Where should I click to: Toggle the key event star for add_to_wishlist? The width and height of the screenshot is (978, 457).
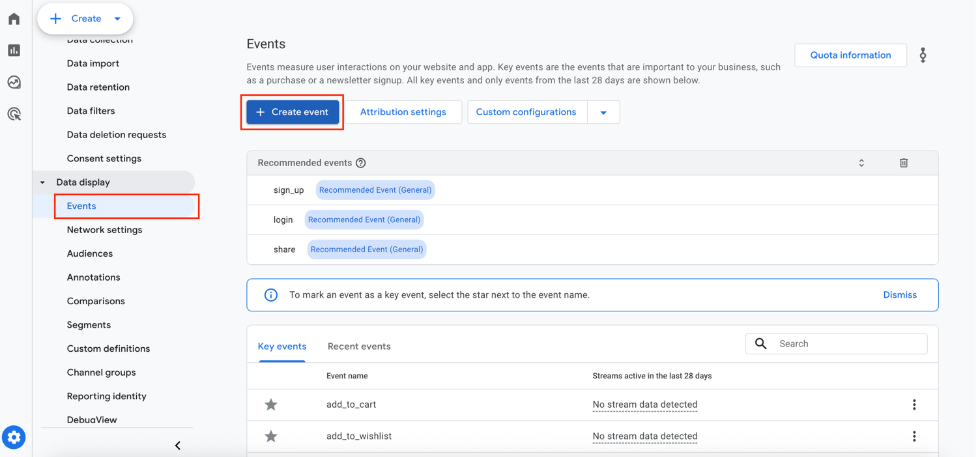[x=271, y=436]
